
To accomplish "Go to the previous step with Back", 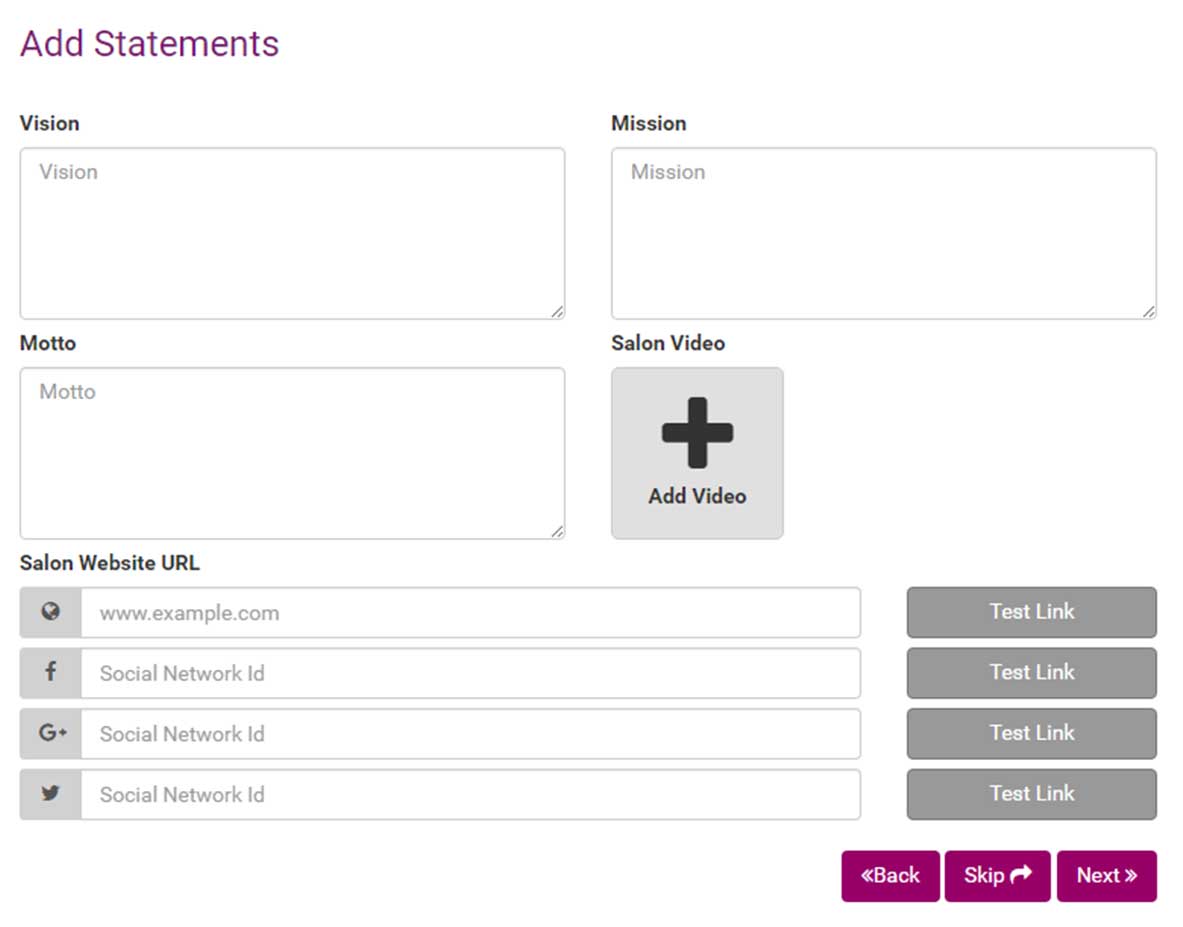I will pos(890,876).
